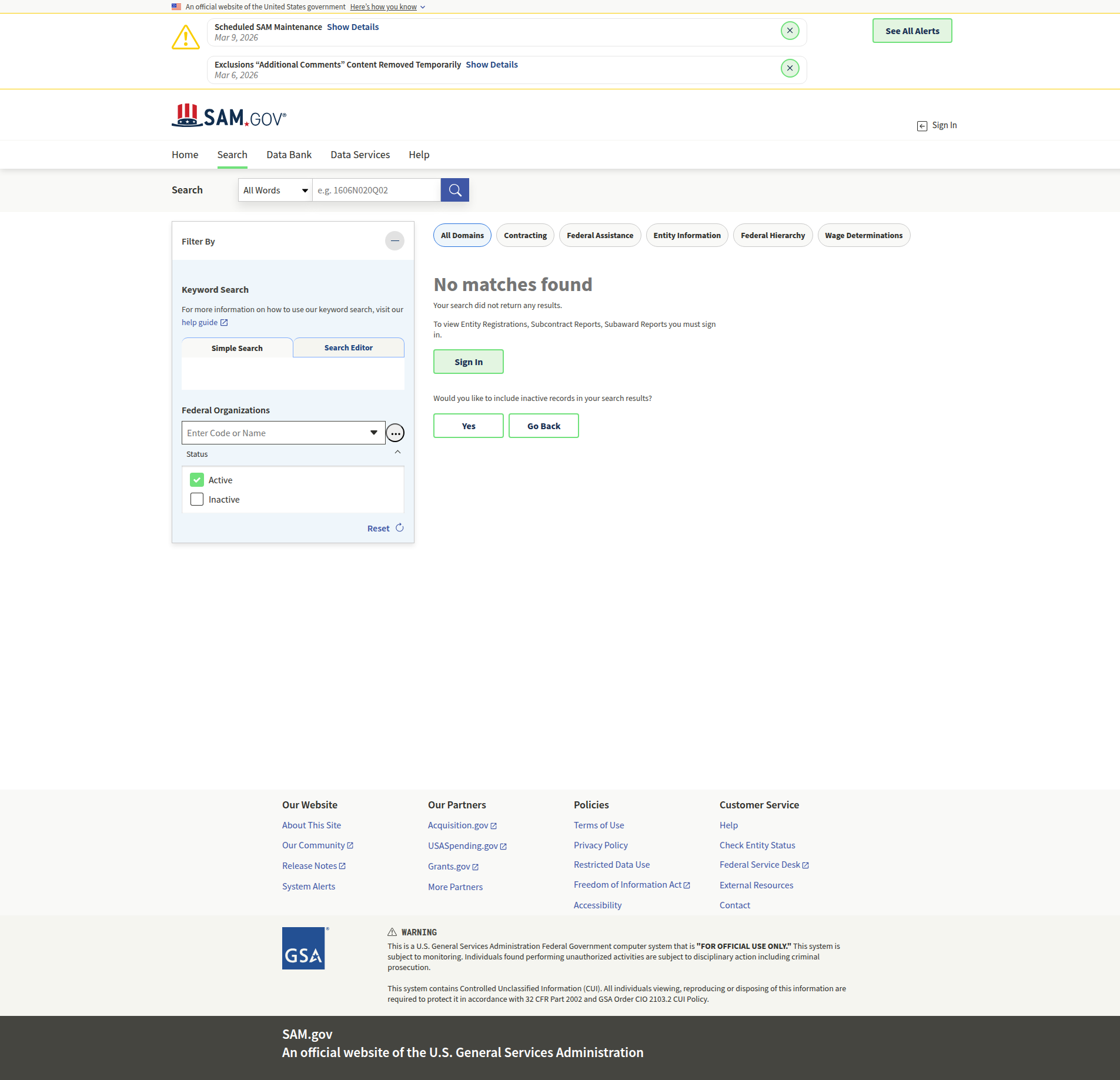Open the Data Bank menu item

pyautogui.click(x=289, y=155)
